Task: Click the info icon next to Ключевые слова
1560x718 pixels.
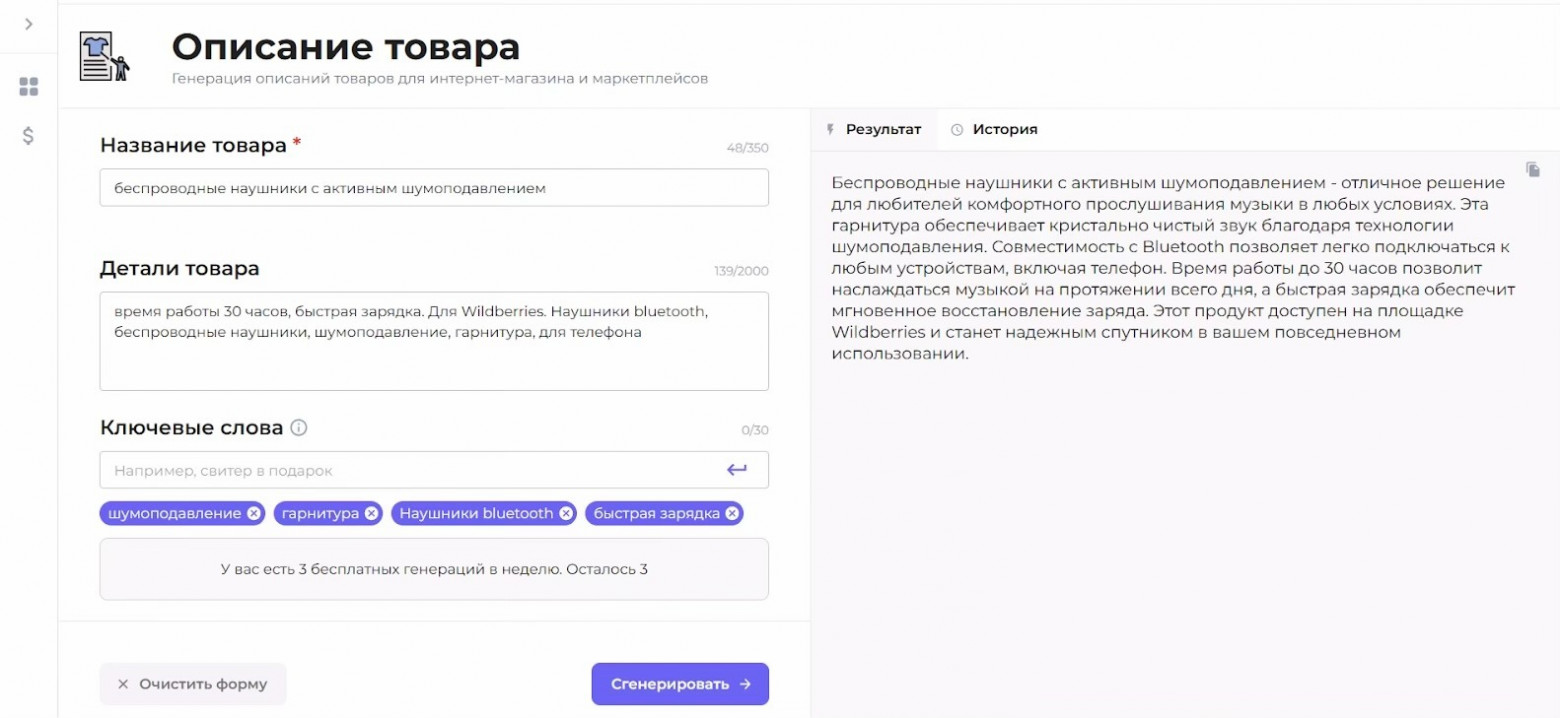Action: tap(300, 426)
